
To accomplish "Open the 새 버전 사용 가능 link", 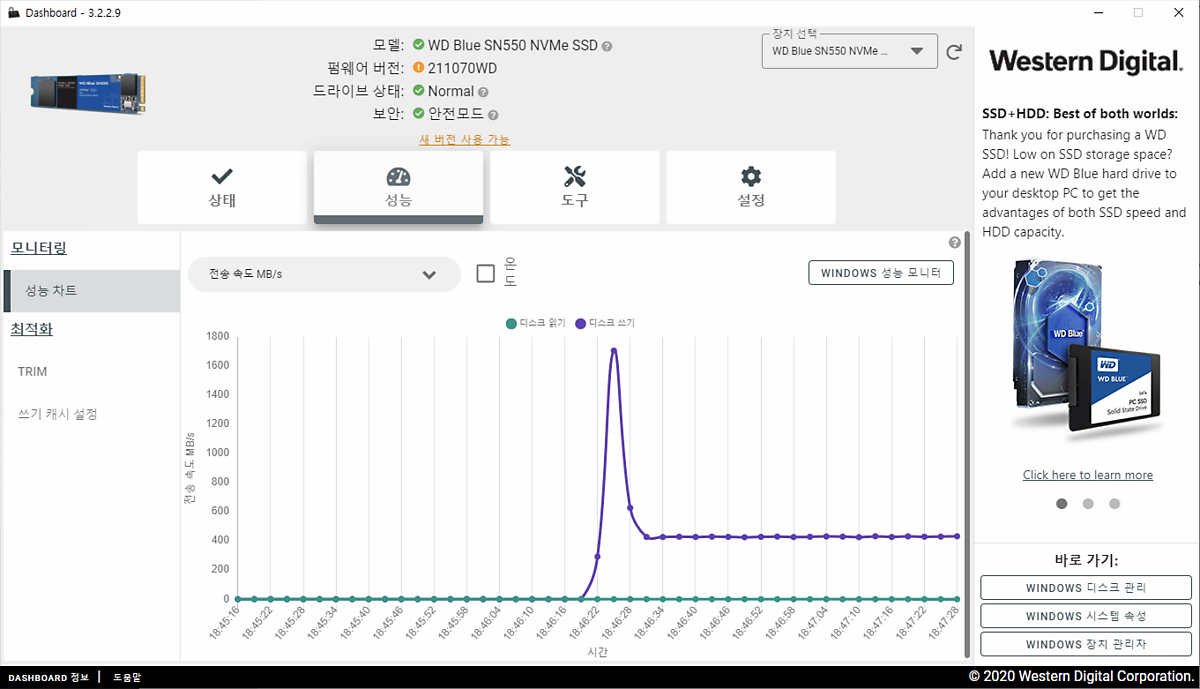I will [x=464, y=139].
